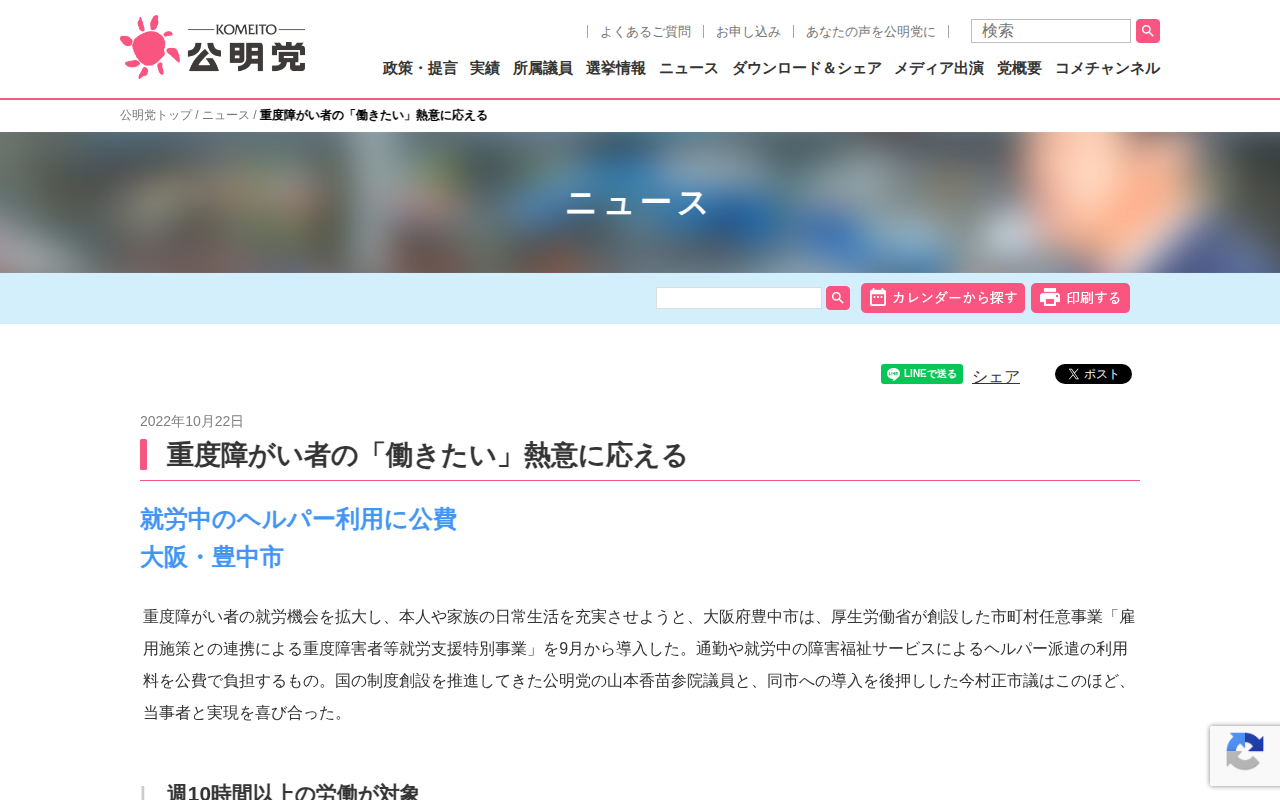
Task: Focus the header 検索 input field
Action: click(1051, 31)
